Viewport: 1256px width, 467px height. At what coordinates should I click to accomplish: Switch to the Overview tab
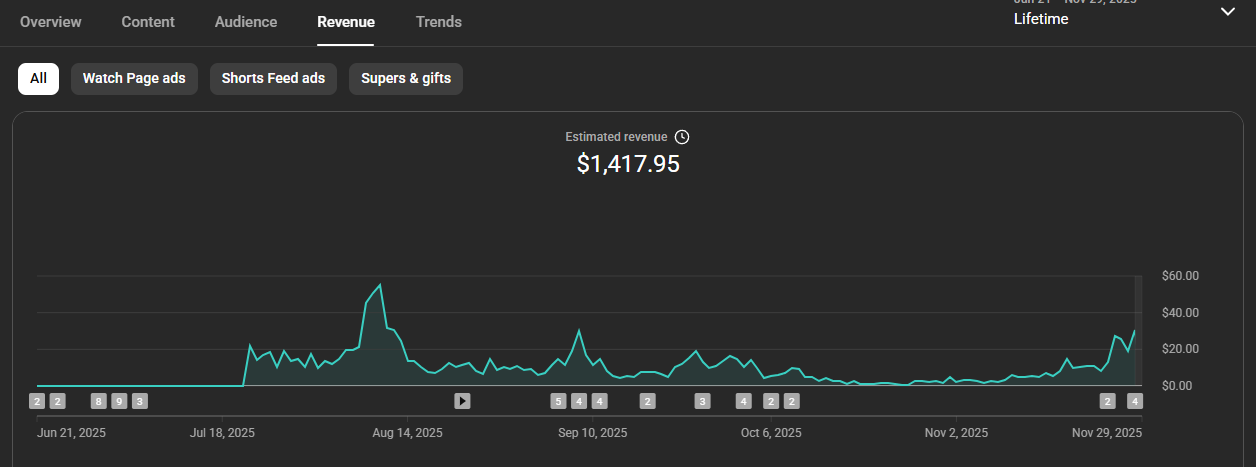(x=51, y=22)
